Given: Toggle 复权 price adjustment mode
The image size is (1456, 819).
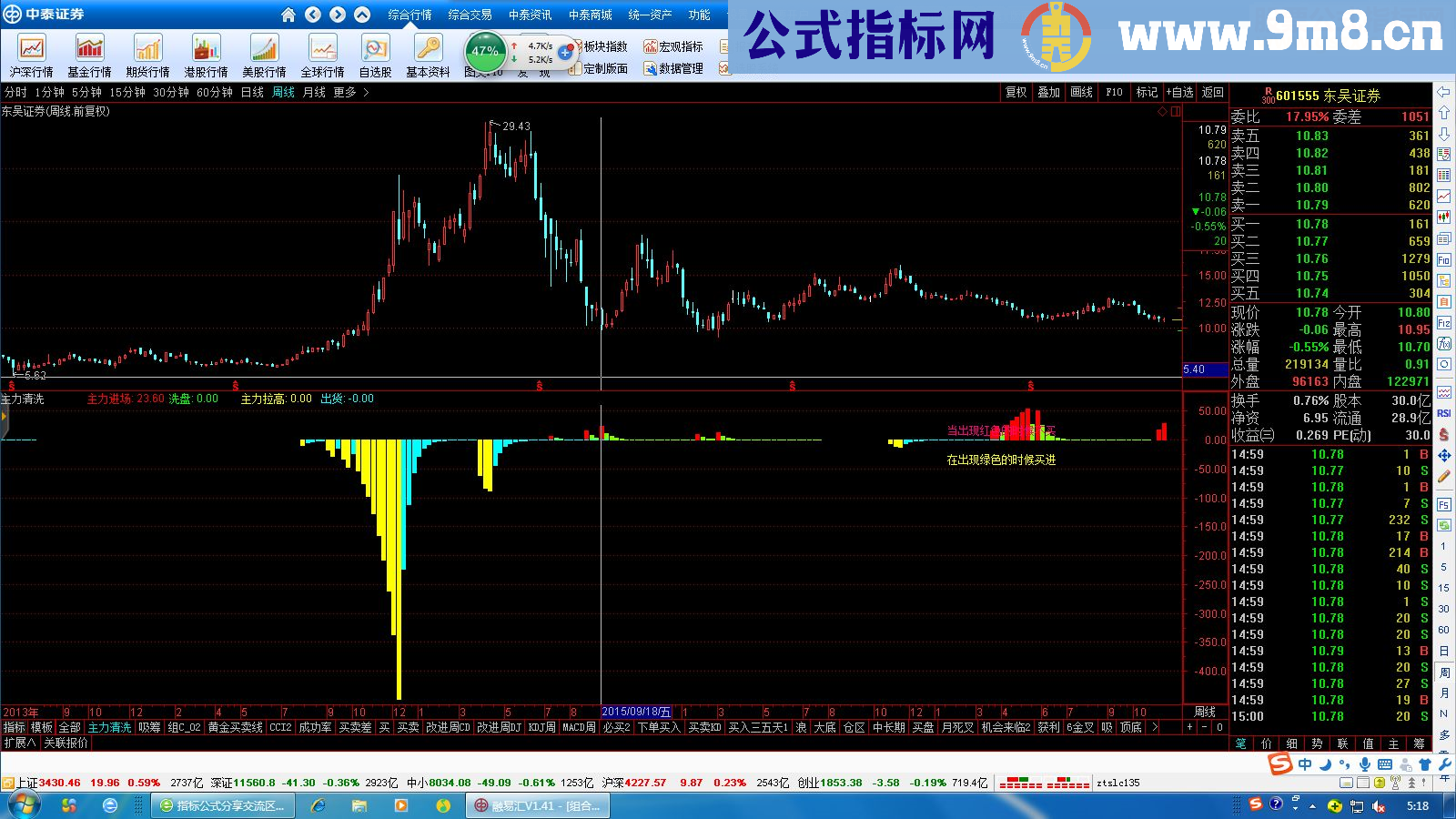Looking at the screenshot, I should point(1016,93).
